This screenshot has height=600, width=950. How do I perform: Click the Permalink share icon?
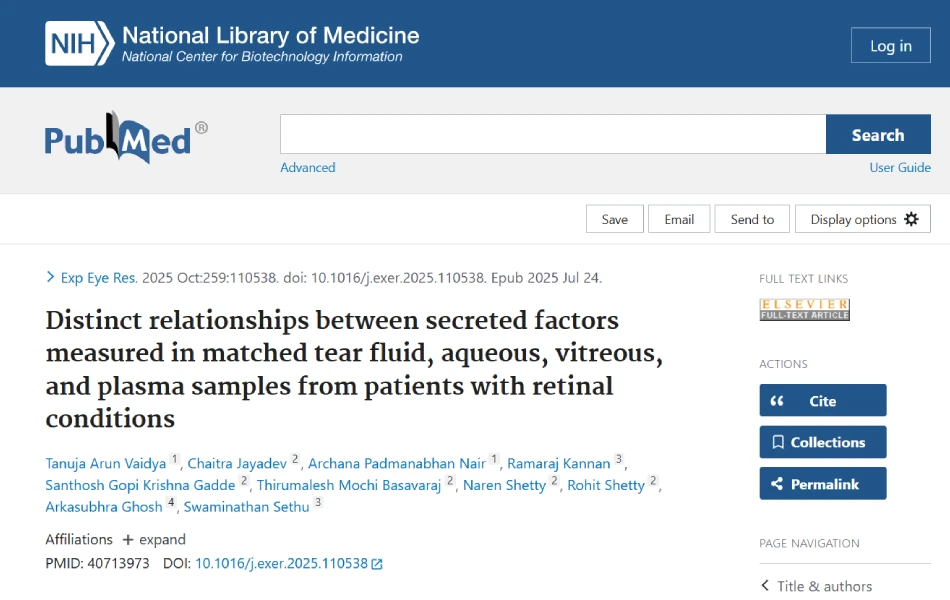click(x=777, y=484)
